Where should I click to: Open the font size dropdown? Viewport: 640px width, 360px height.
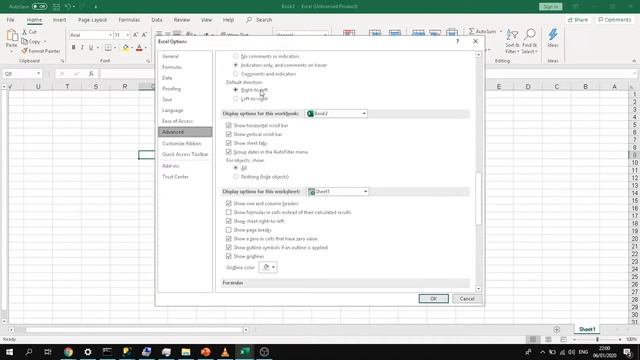pyautogui.click(x=127, y=35)
